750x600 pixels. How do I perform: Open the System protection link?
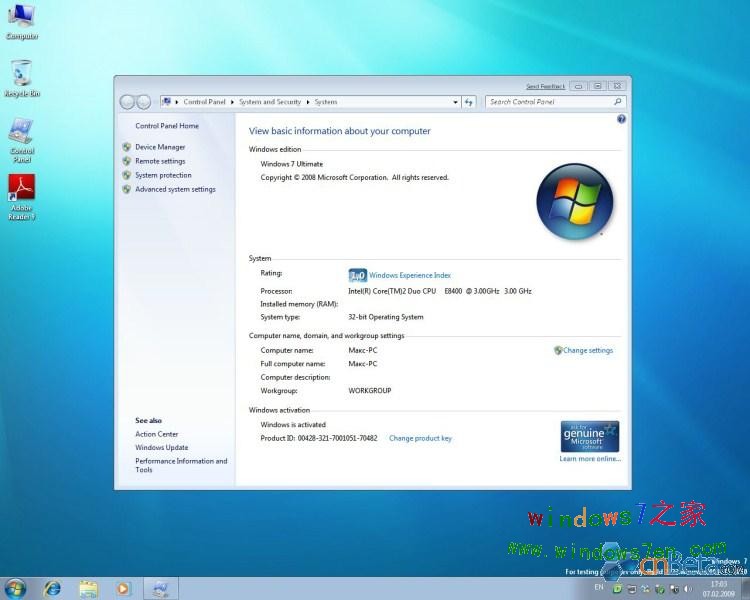163,175
